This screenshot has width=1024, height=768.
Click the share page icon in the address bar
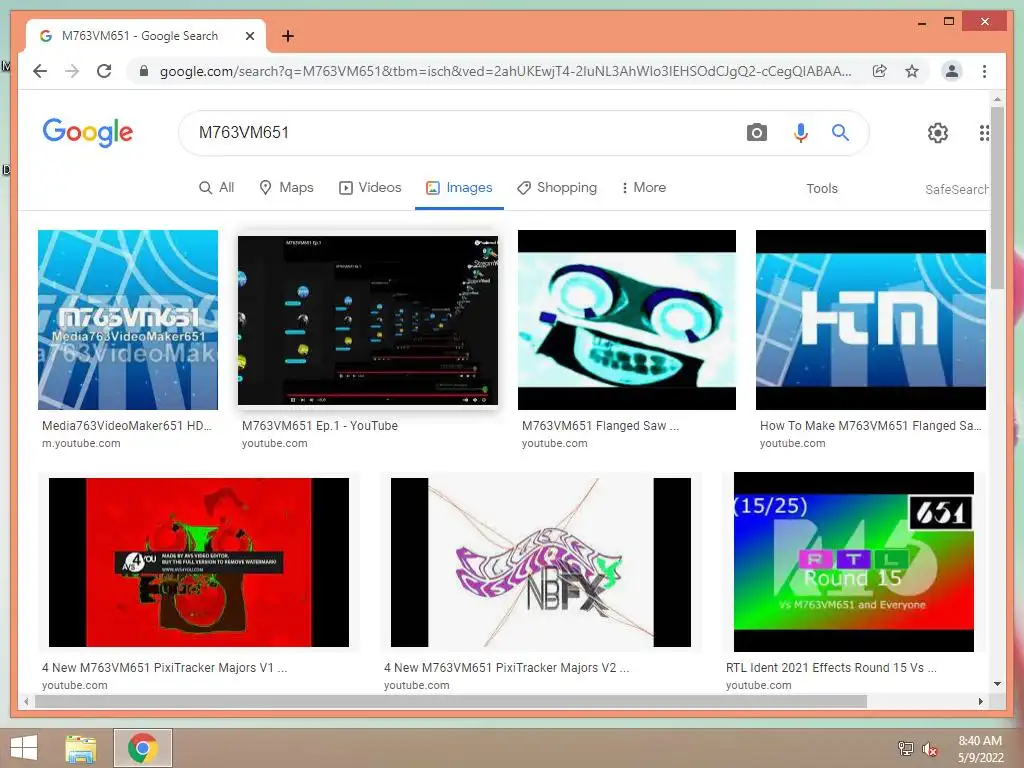tap(880, 71)
